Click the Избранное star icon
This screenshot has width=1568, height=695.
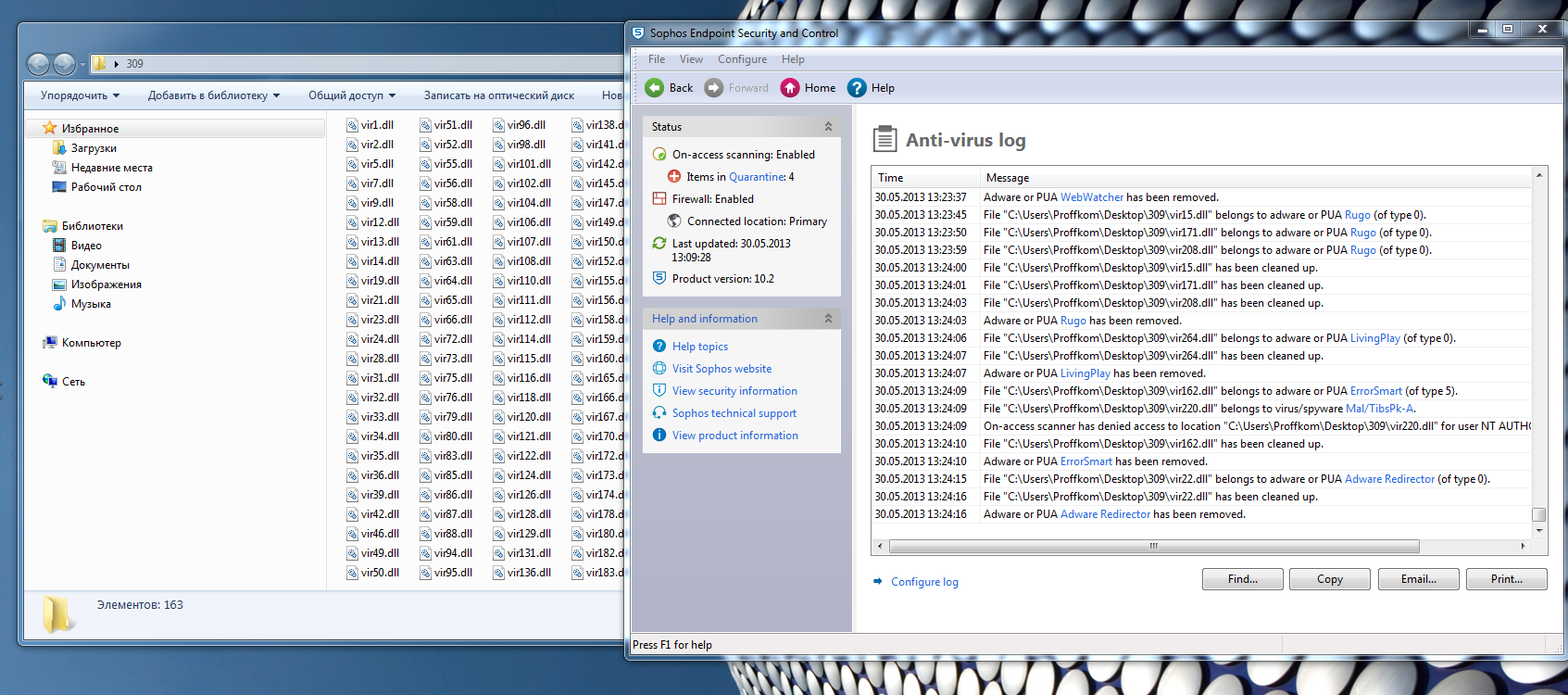pos(50,128)
